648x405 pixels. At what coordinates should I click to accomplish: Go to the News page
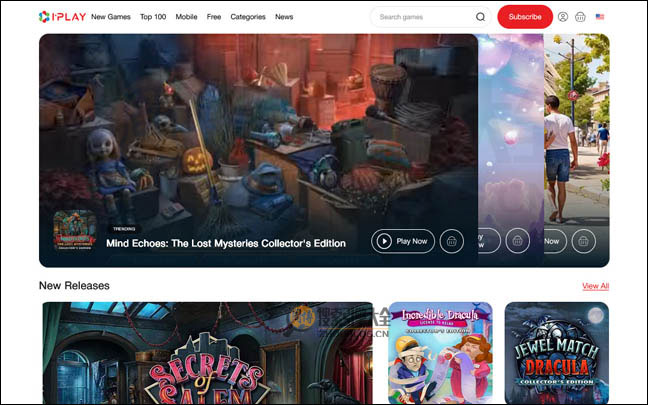point(284,17)
